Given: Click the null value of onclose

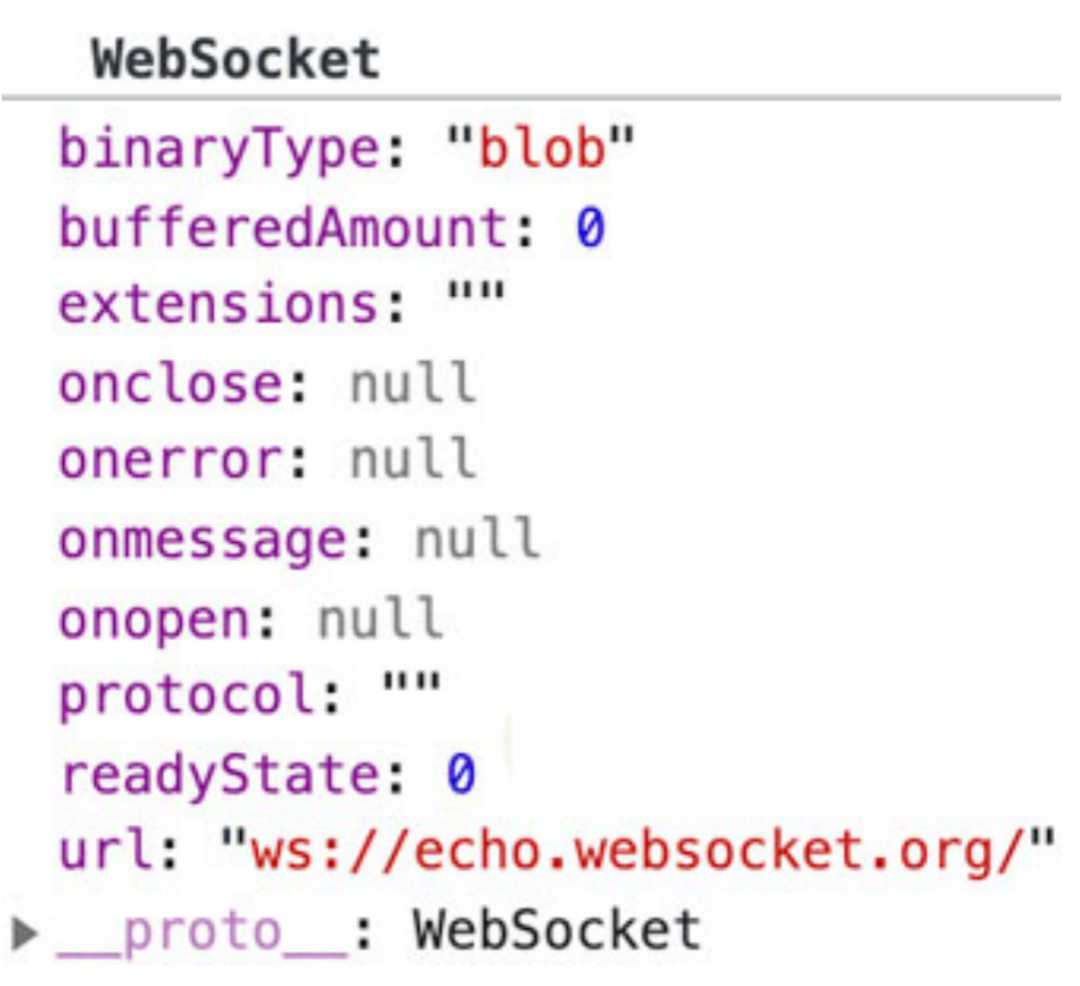Looking at the screenshot, I should click(x=412, y=383).
